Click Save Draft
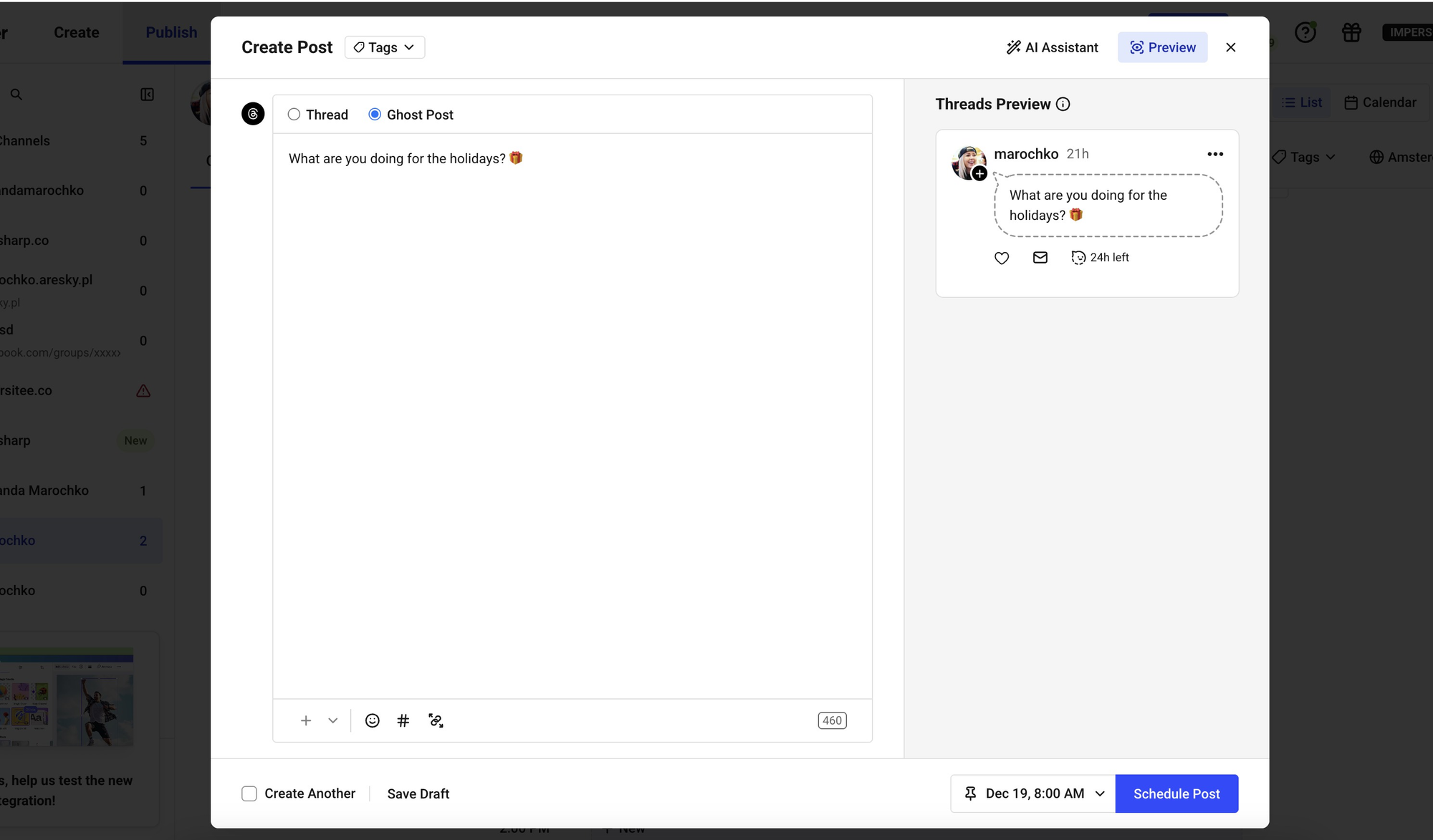The width and height of the screenshot is (1433, 840). (418, 793)
